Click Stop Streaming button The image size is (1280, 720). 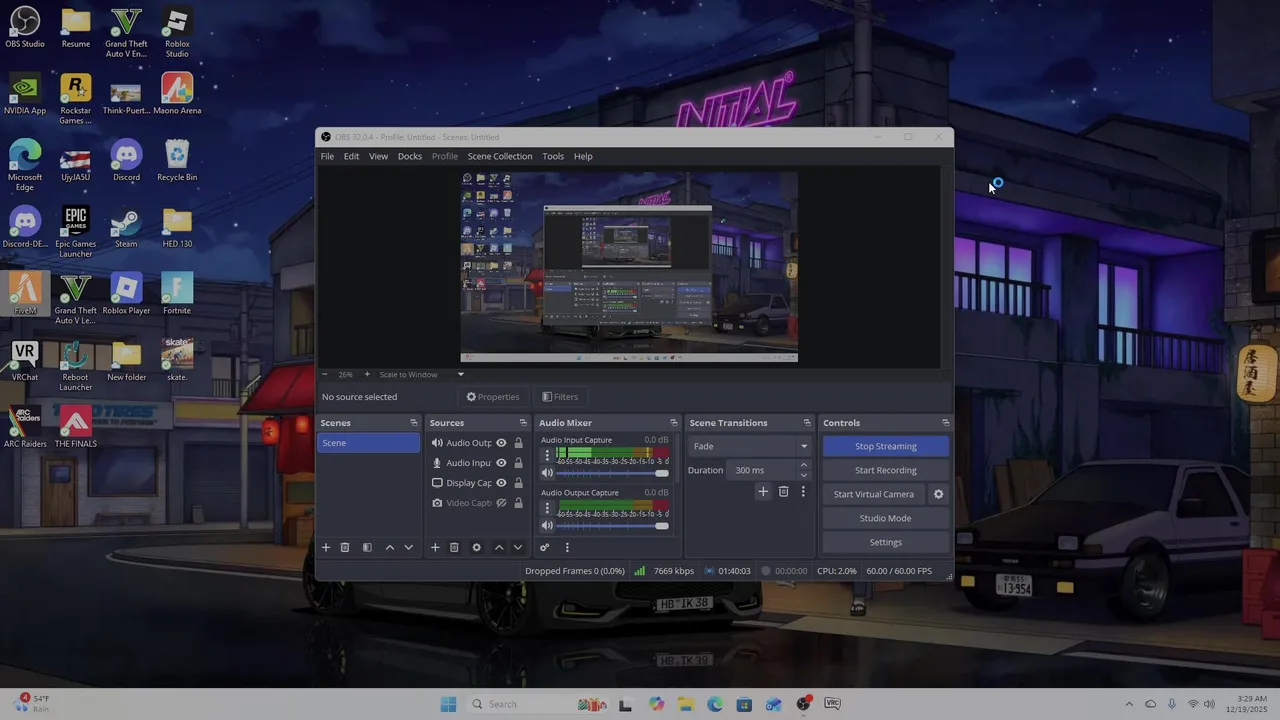pyautogui.click(x=886, y=446)
